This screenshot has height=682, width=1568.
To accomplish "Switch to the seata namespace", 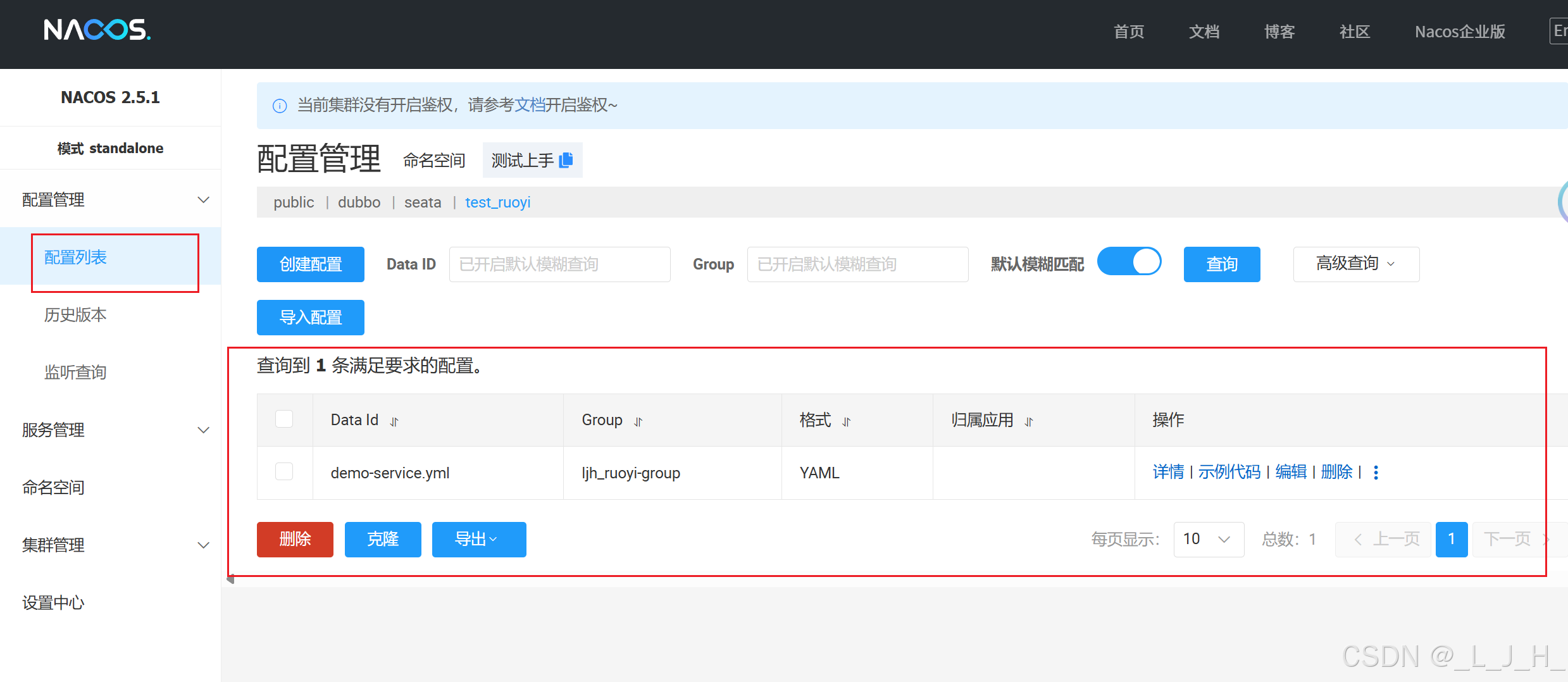I will (x=423, y=202).
